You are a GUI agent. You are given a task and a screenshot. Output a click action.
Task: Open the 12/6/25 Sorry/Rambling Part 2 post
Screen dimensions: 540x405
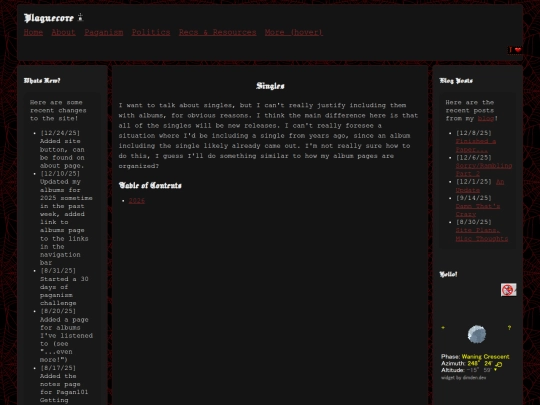click(484, 170)
